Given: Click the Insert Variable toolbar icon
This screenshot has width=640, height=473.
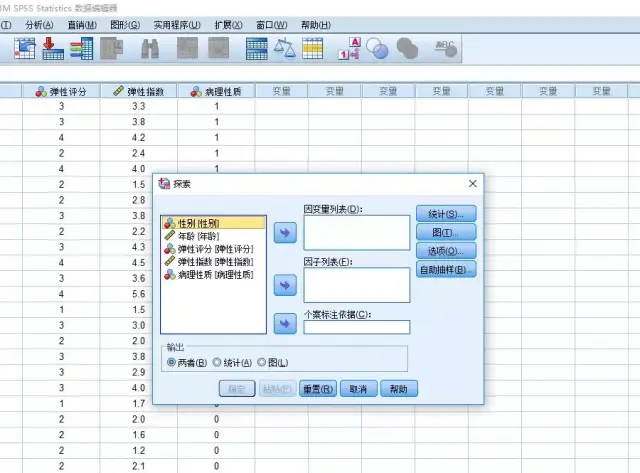Looking at the screenshot, I should pyautogui.click(x=218, y=49).
